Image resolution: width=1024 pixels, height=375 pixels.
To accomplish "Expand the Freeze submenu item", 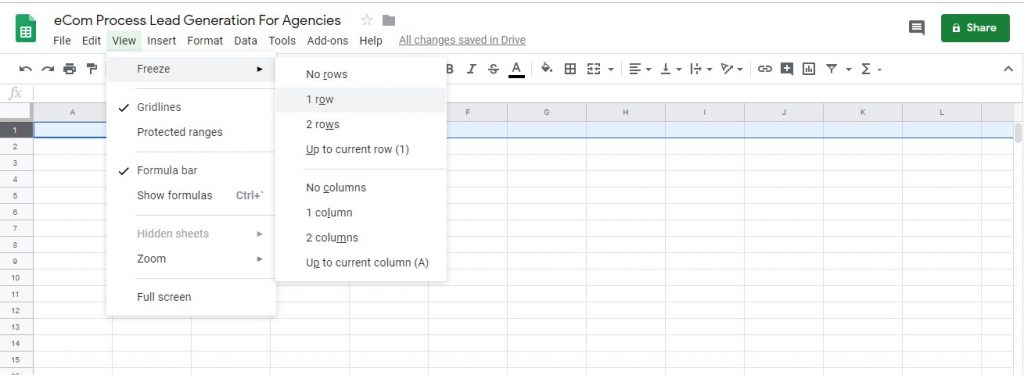I will [x=191, y=69].
